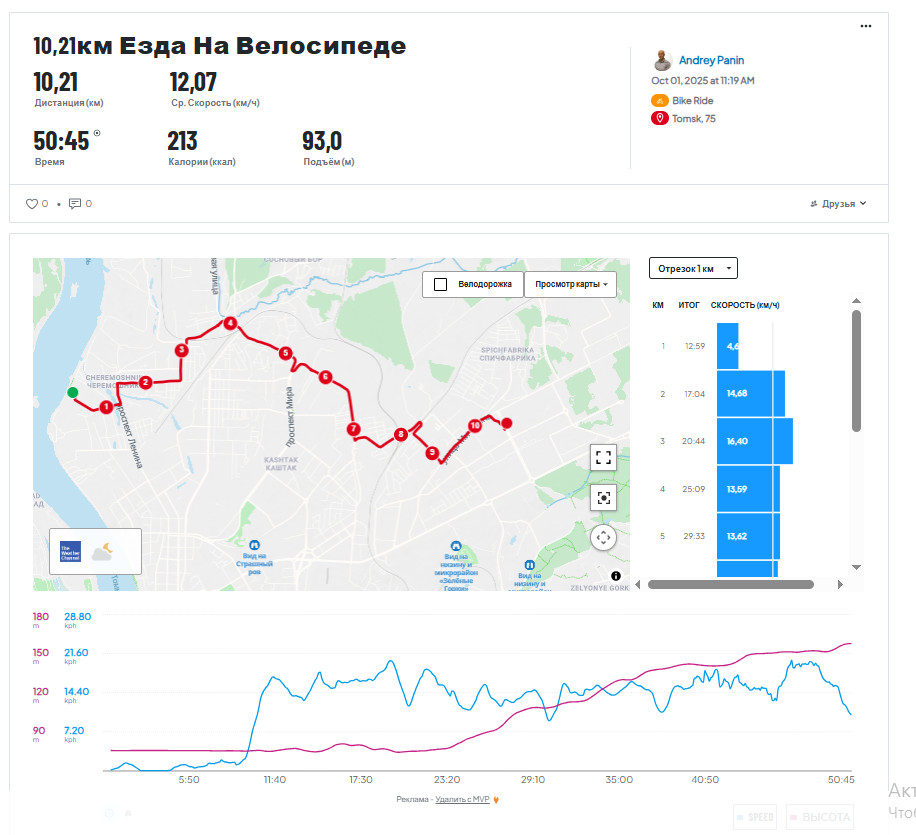916x835 pixels.
Task: Select the kilometer 4 map marker
Action: pos(230,323)
